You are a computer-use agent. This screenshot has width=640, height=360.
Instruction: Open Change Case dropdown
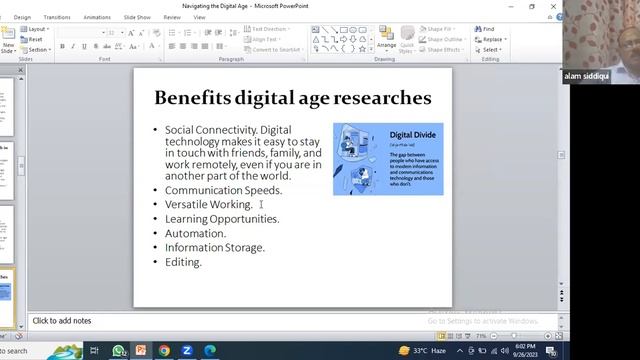[133, 47]
